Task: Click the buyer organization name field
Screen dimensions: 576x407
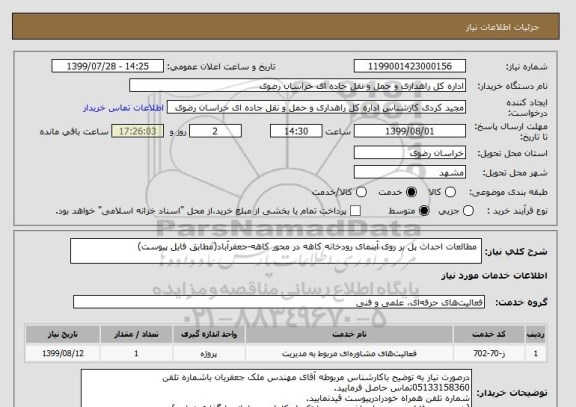Action: pyautogui.click(x=298, y=86)
